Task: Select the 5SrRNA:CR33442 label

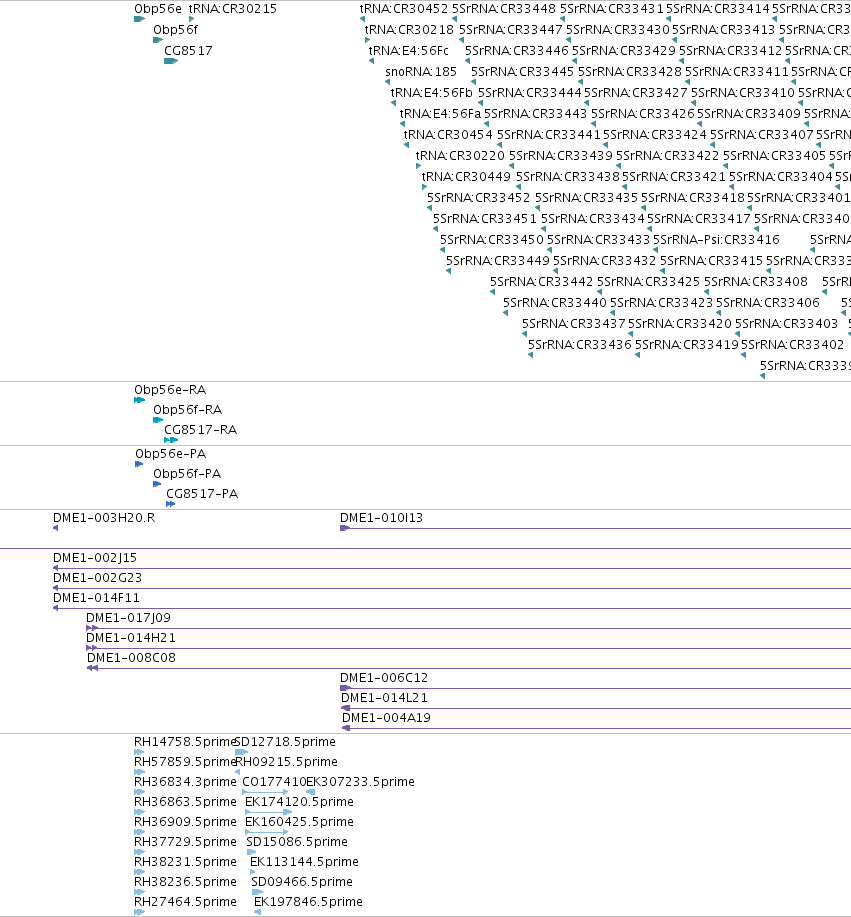Action: (x=542, y=282)
